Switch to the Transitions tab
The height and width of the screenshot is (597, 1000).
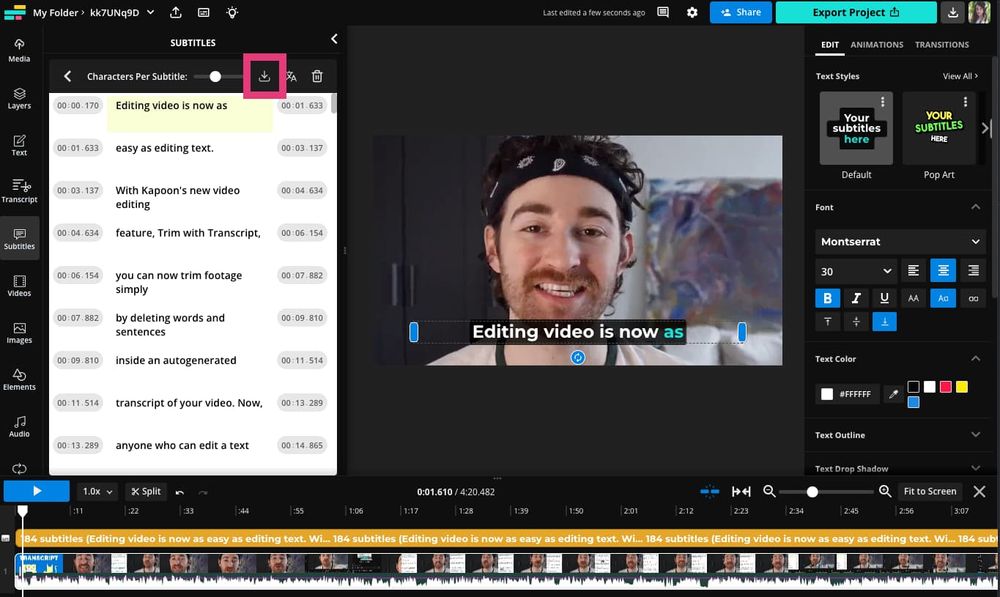click(x=941, y=44)
